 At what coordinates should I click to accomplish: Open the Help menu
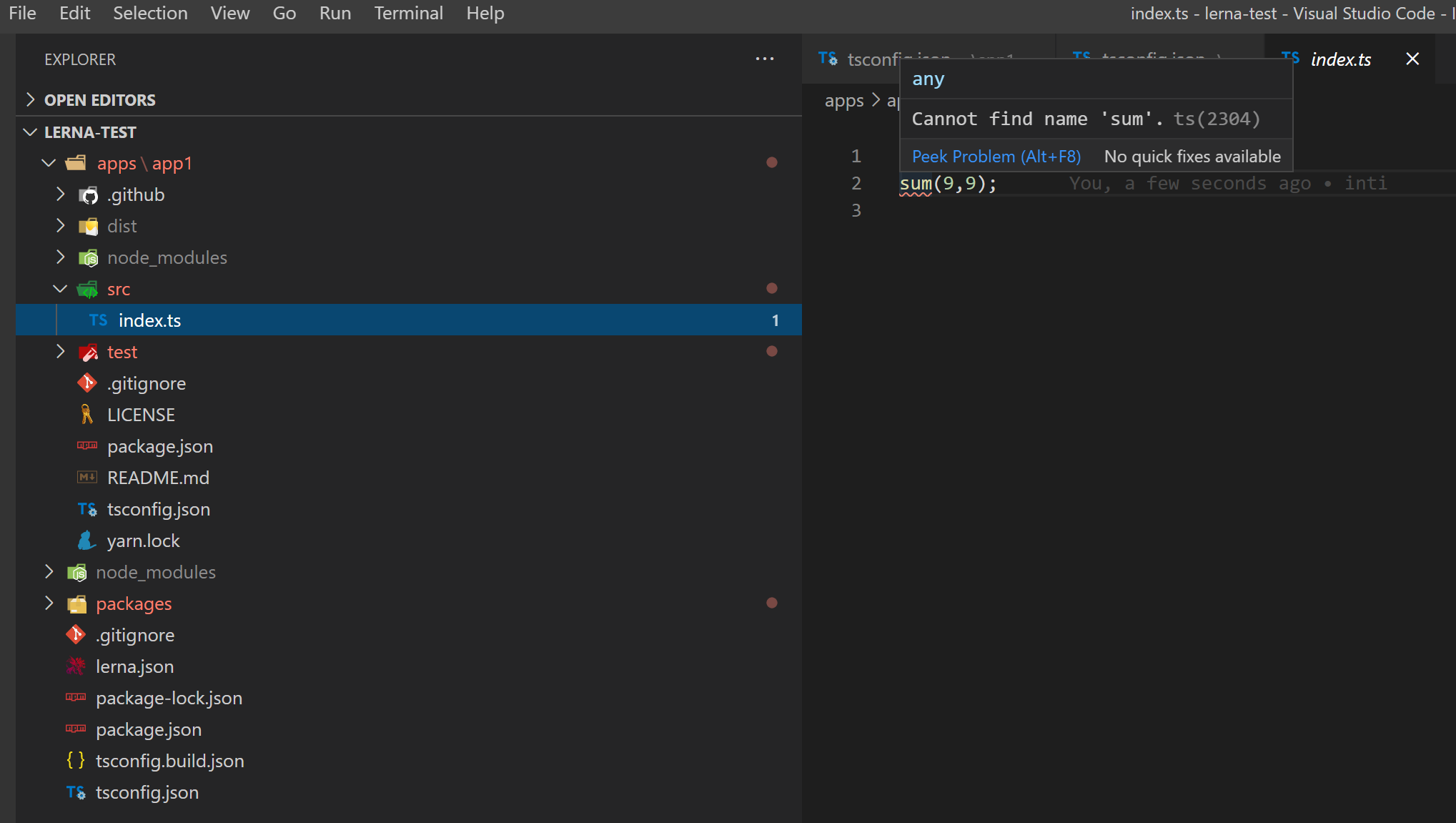coord(485,13)
